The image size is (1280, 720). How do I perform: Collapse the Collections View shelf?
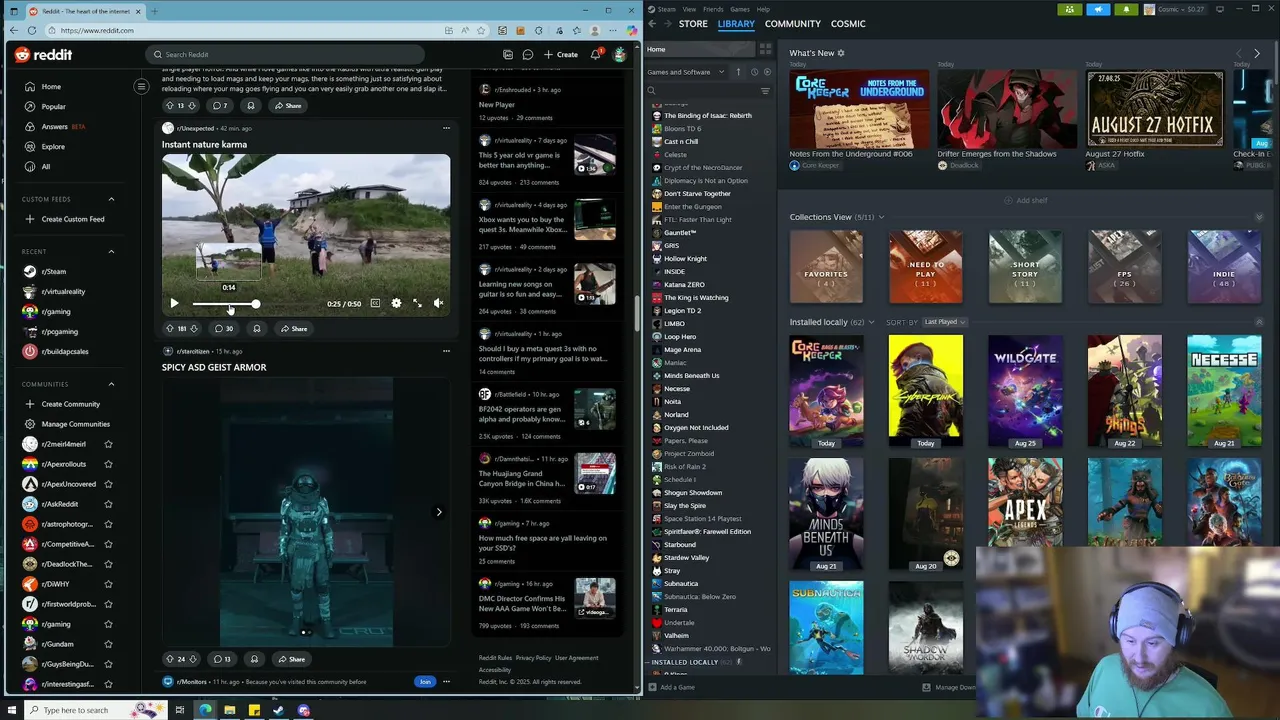click(x=1259, y=217)
